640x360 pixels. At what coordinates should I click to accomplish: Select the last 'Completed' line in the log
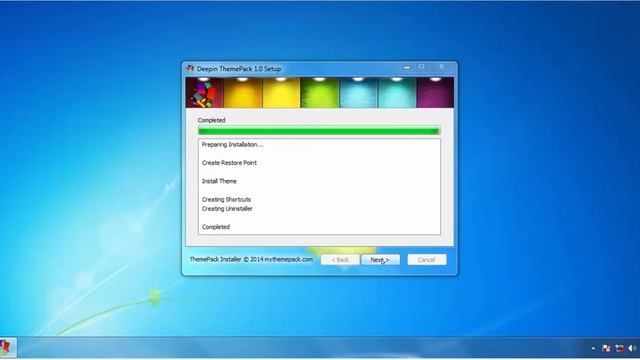coord(216,227)
